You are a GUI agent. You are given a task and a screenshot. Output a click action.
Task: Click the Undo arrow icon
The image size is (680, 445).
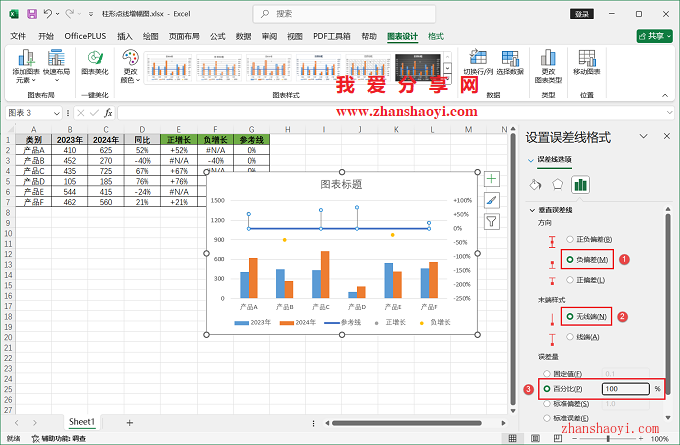coord(47,14)
